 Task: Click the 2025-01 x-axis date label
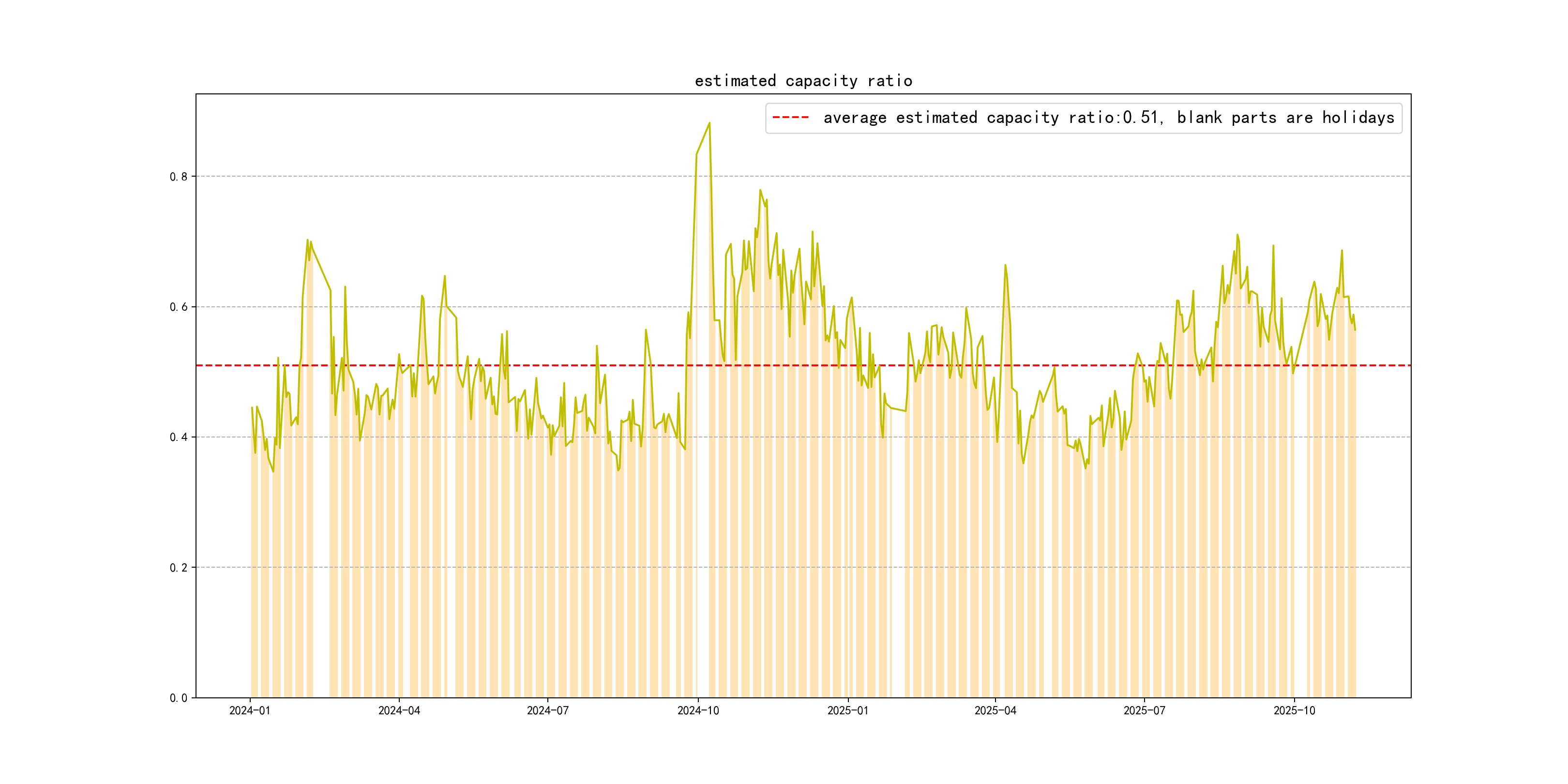click(847, 710)
